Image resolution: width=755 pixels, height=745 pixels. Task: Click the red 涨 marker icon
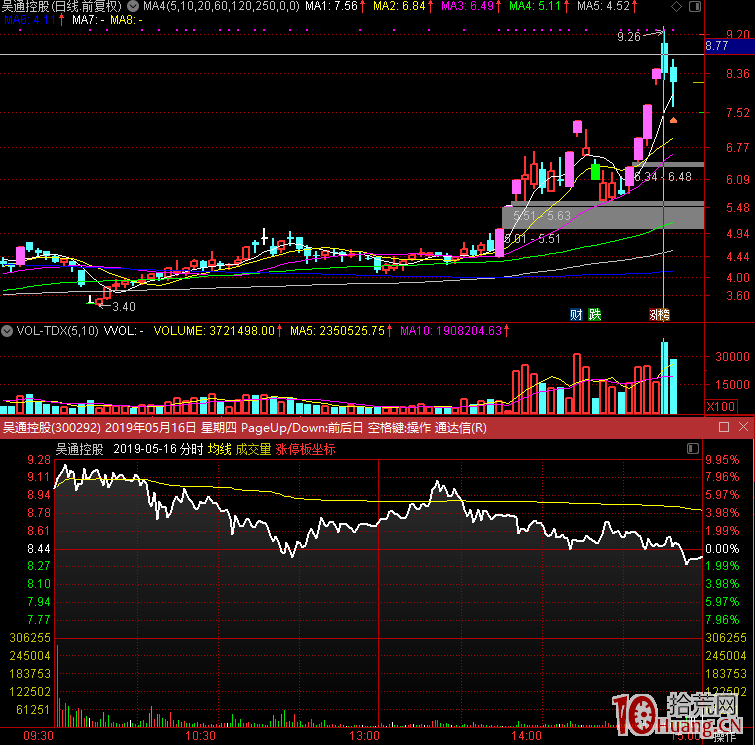tap(654, 314)
